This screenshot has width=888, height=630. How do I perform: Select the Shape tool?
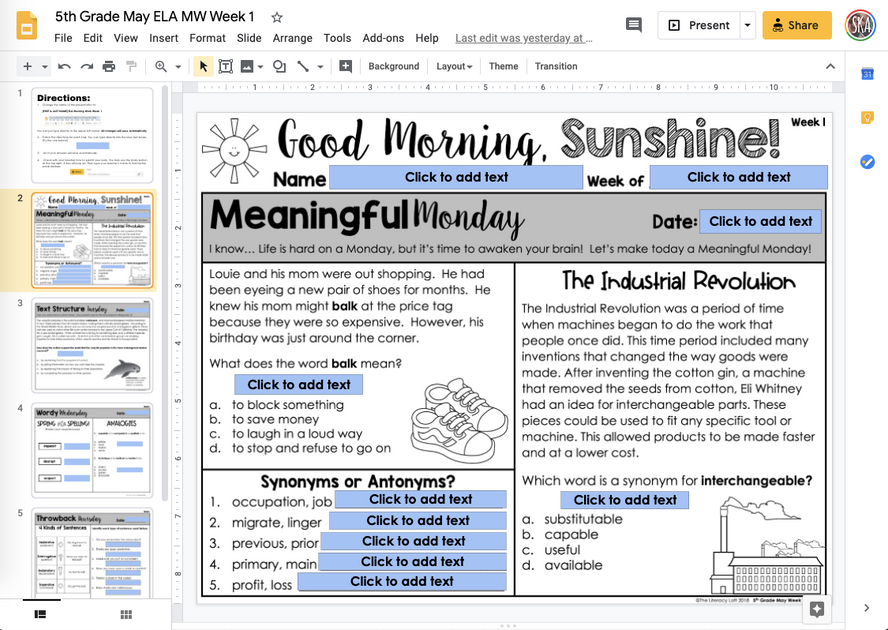tap(278, 66)
